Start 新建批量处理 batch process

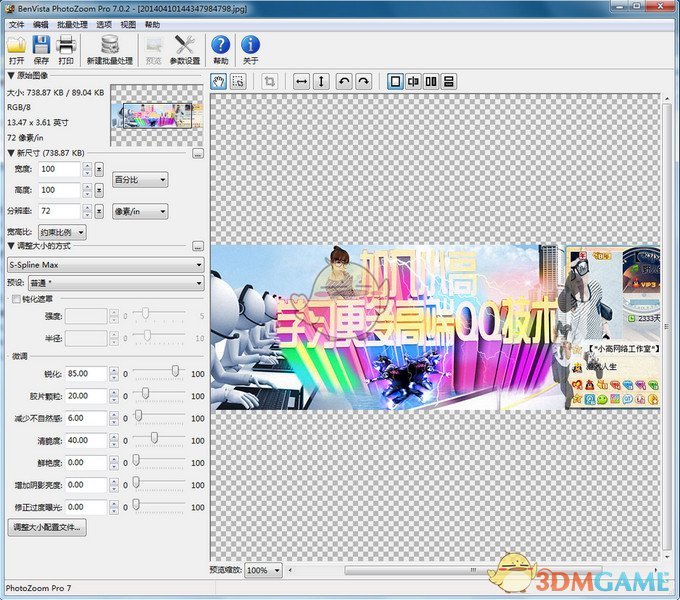[x=110, y=49]
